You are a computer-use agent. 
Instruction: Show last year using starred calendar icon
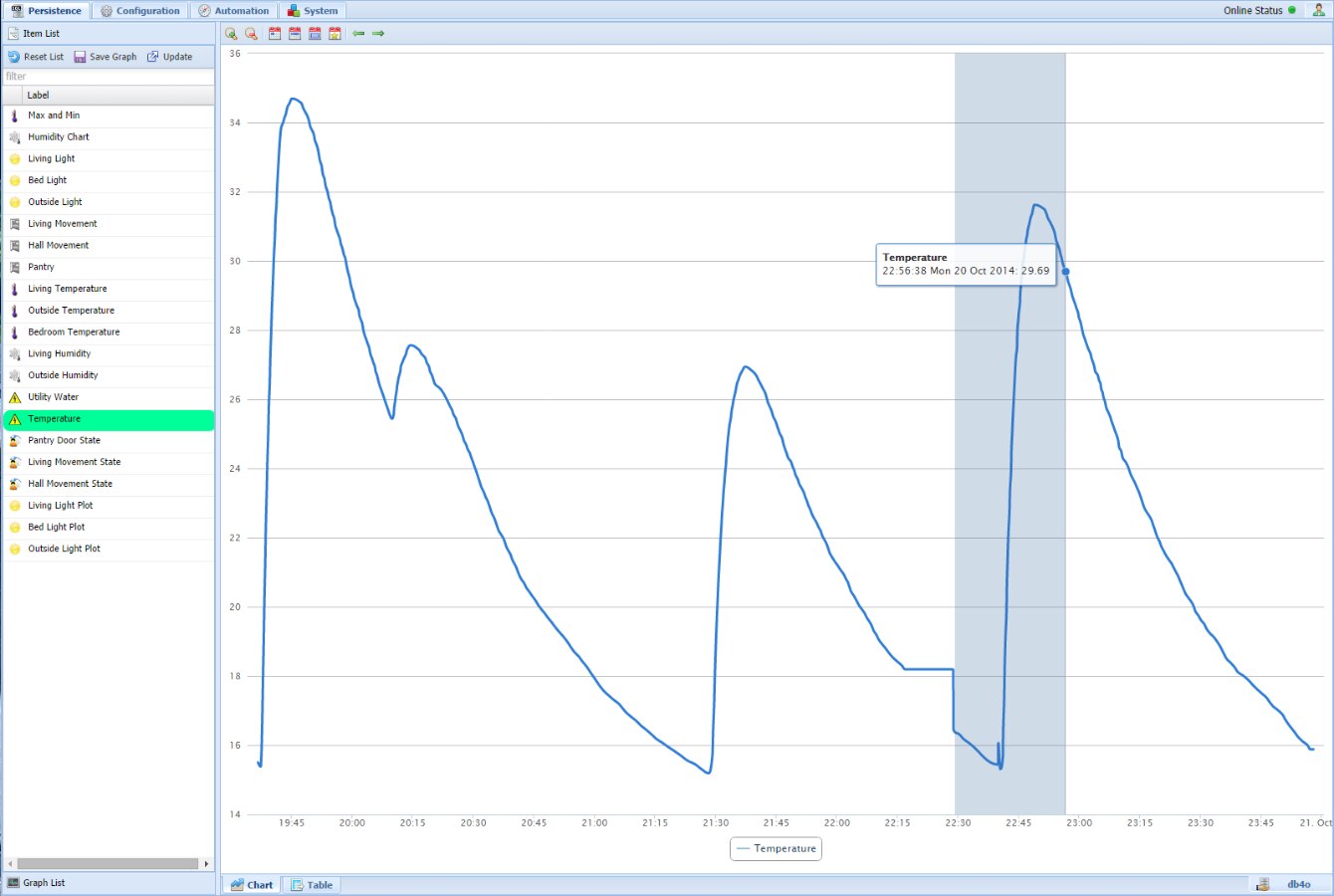pyautogui.click(x=334, y=33)
